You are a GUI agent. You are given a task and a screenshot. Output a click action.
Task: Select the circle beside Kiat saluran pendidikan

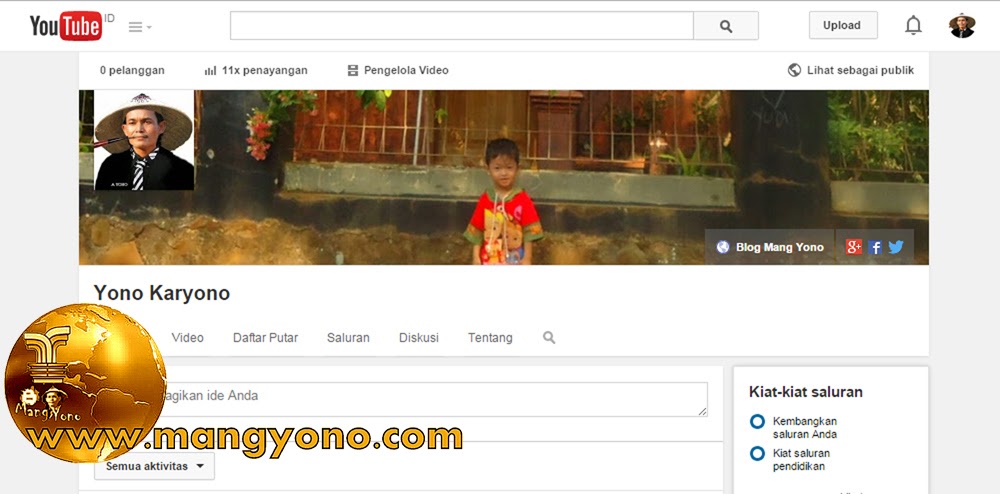pyautogui.click(x=757, y=454)
